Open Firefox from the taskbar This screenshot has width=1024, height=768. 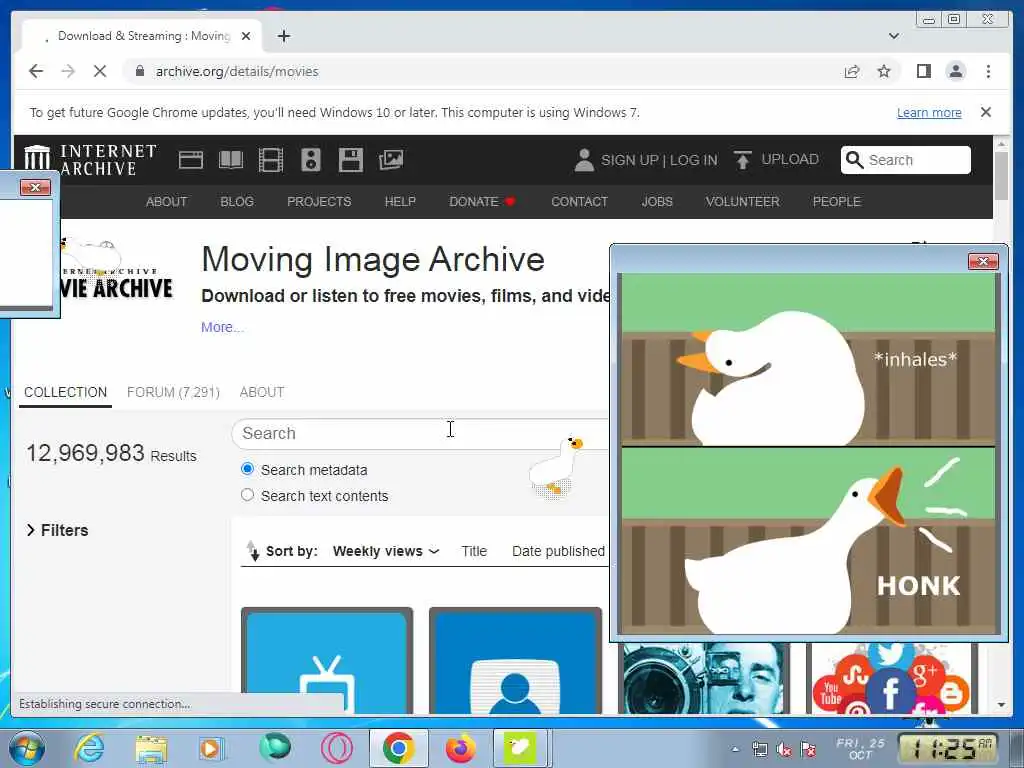tap(461, 748)
